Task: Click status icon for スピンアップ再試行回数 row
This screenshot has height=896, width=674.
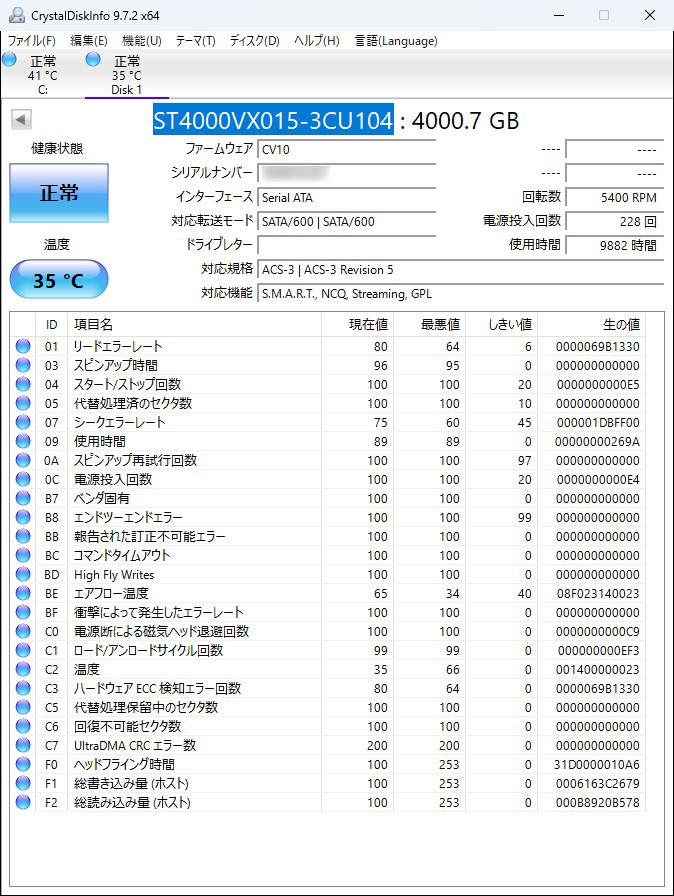Action: pos(23,460)
